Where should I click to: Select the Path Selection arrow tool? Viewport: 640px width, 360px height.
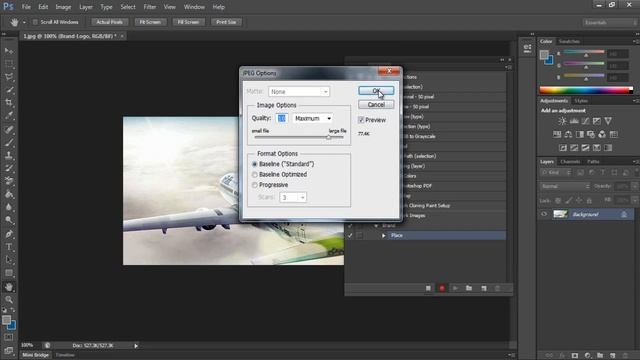(x=9, y=260)
